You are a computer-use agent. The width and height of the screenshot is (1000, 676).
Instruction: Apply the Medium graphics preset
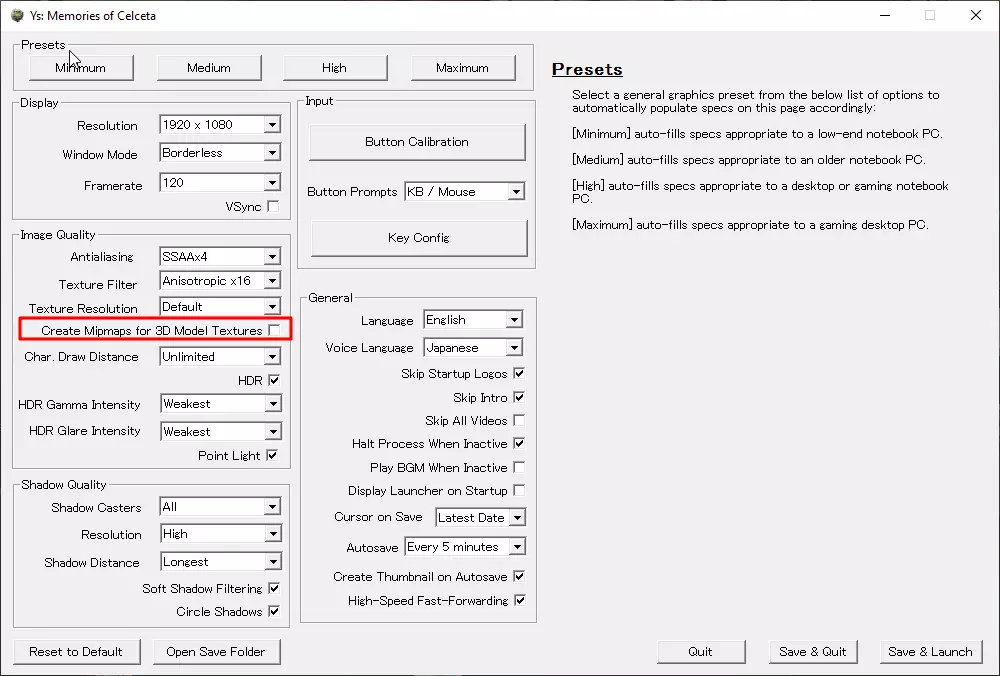click(209, 68)
